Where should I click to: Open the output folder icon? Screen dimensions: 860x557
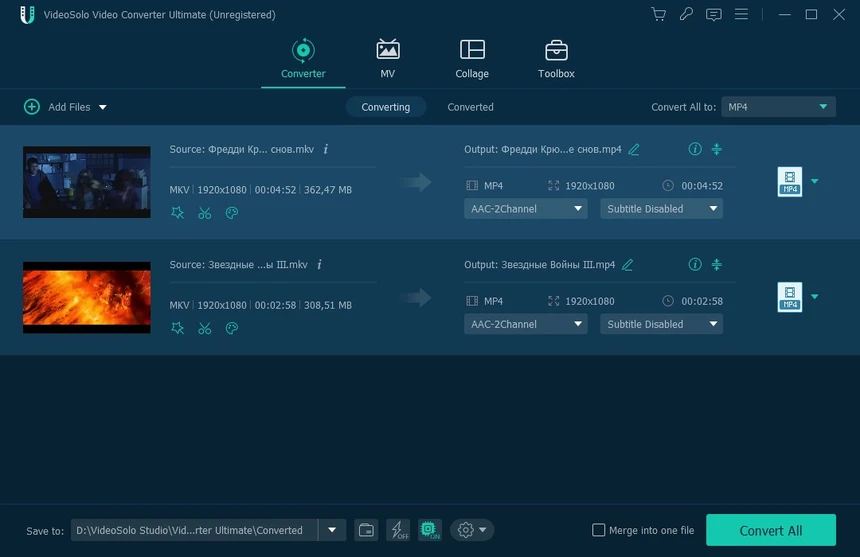(366, 530)
